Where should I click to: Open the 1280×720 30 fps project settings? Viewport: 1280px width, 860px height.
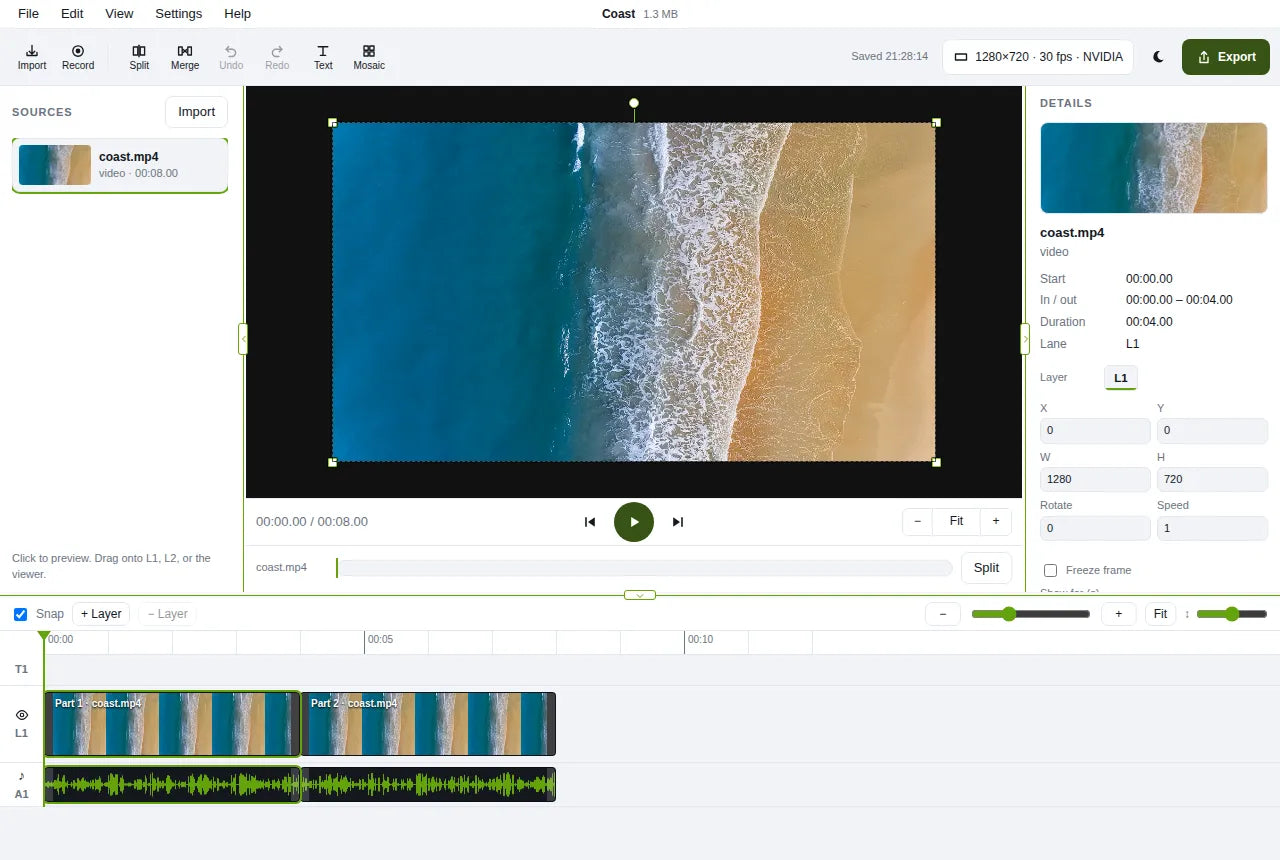click(1038, 57)
